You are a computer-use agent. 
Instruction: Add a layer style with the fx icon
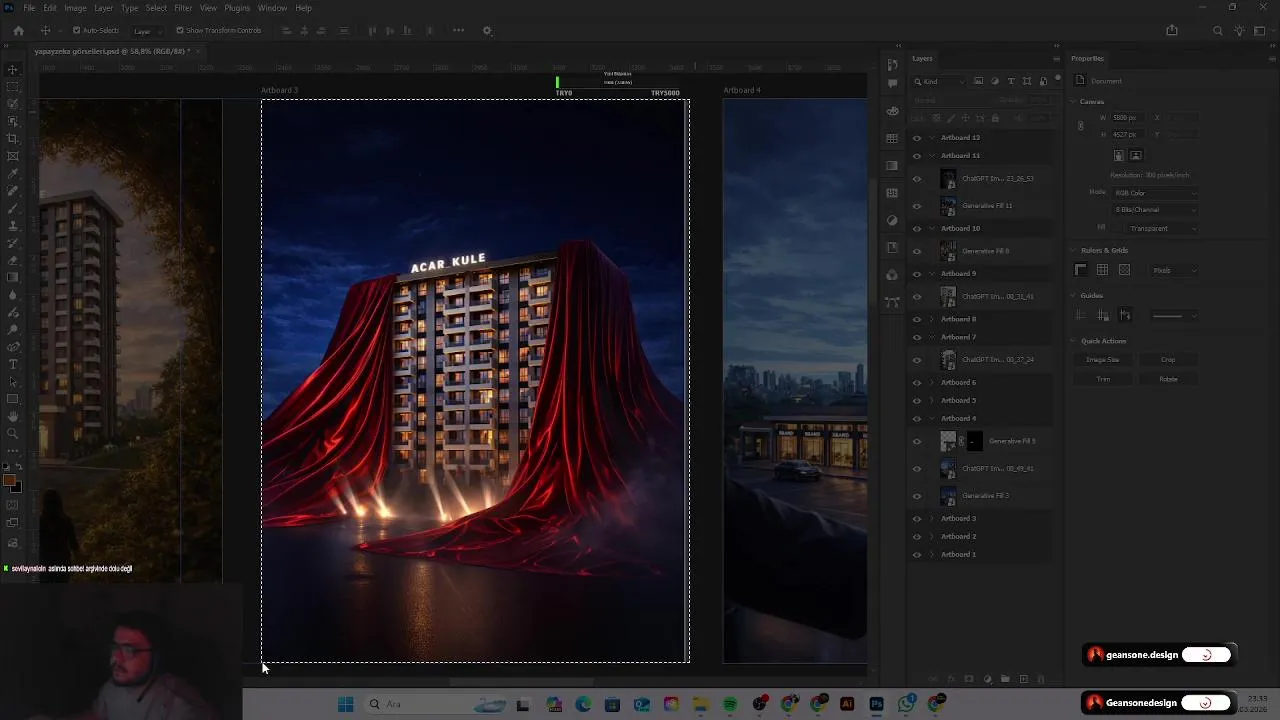tap(951, 679)
